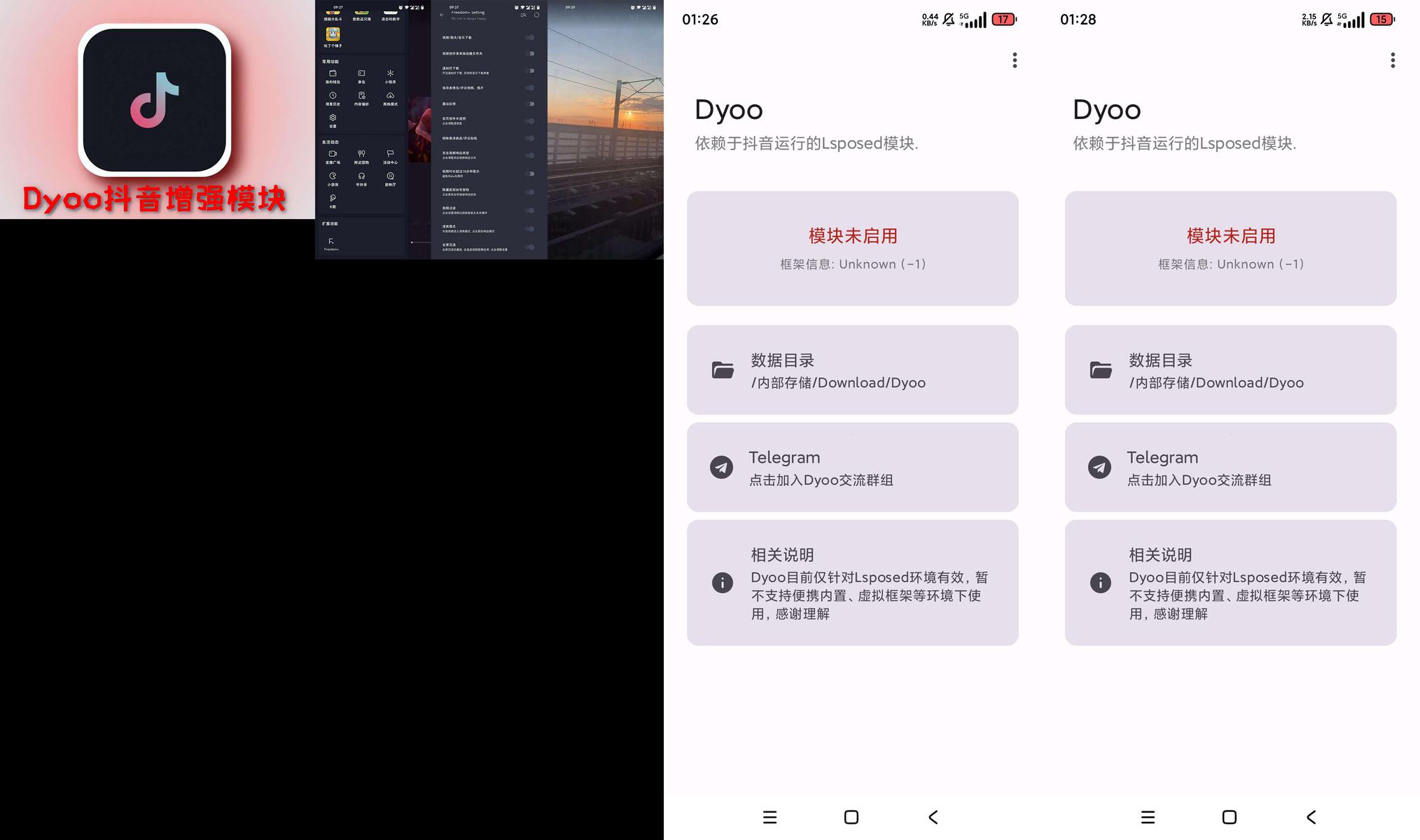The height and width of the screenshot is (840, 1420).
Task: Click sunset railway photo thumbnail
Action: (x=605, y=129)
